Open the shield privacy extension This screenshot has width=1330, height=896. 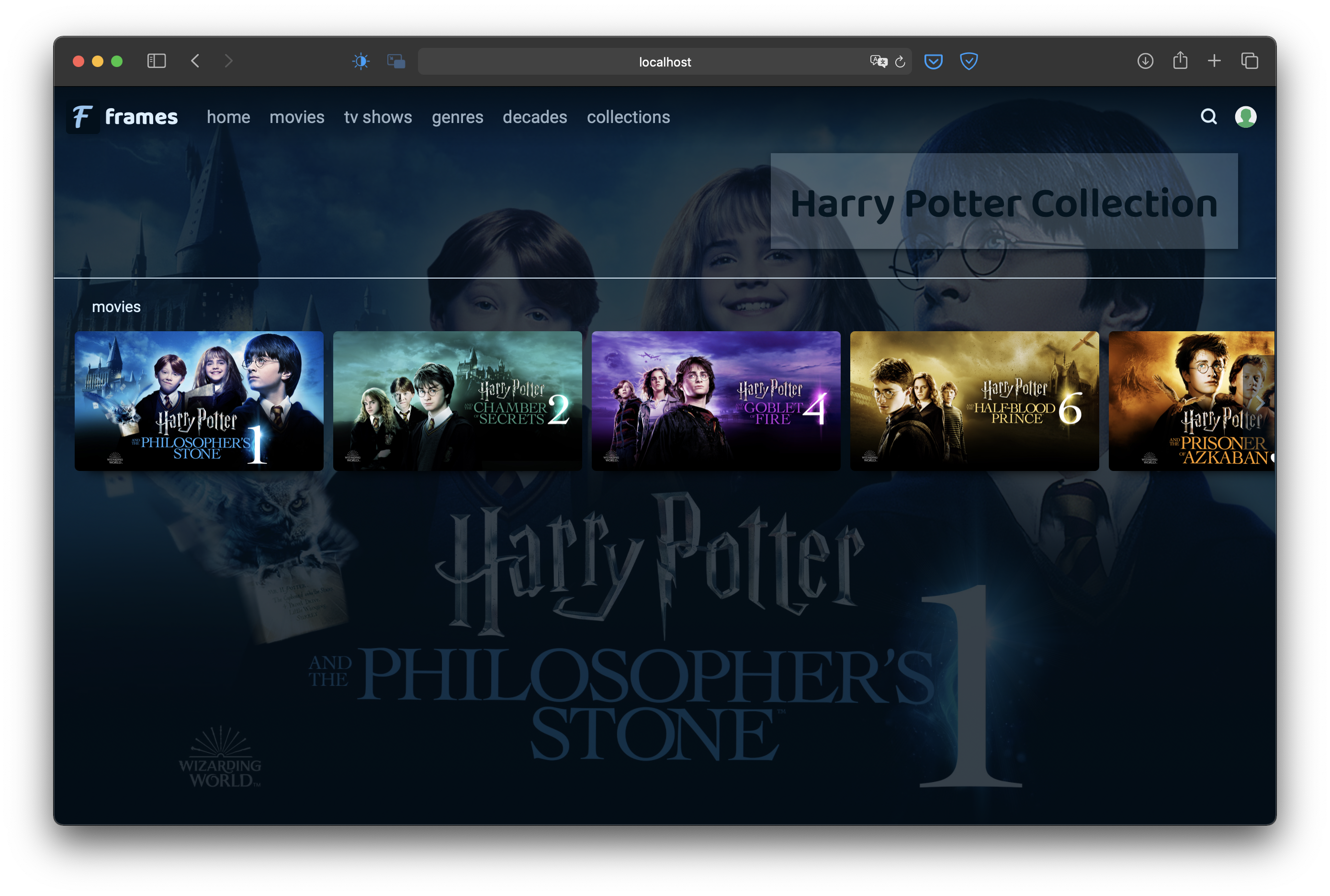(968, 61)
